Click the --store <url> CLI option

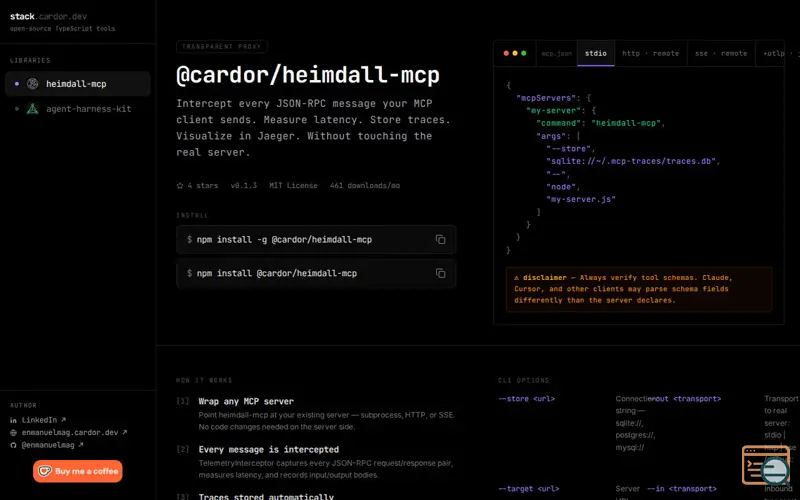pyautogui.click(x=527, y=399)
